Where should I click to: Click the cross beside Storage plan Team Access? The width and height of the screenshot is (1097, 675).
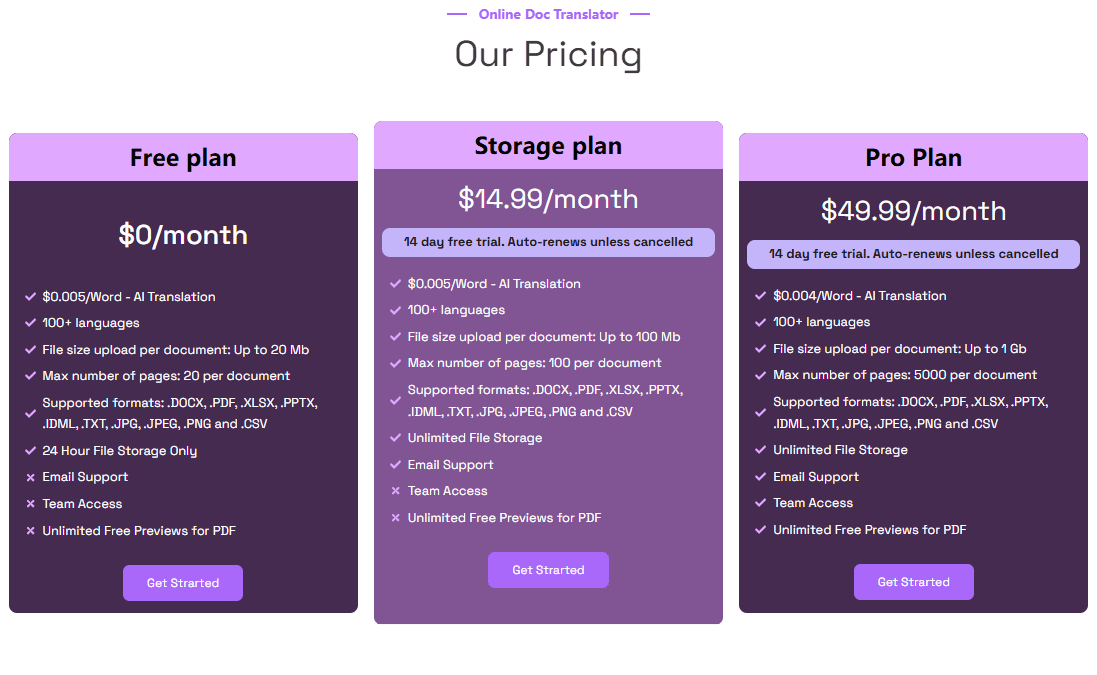(x=395, y=491)
